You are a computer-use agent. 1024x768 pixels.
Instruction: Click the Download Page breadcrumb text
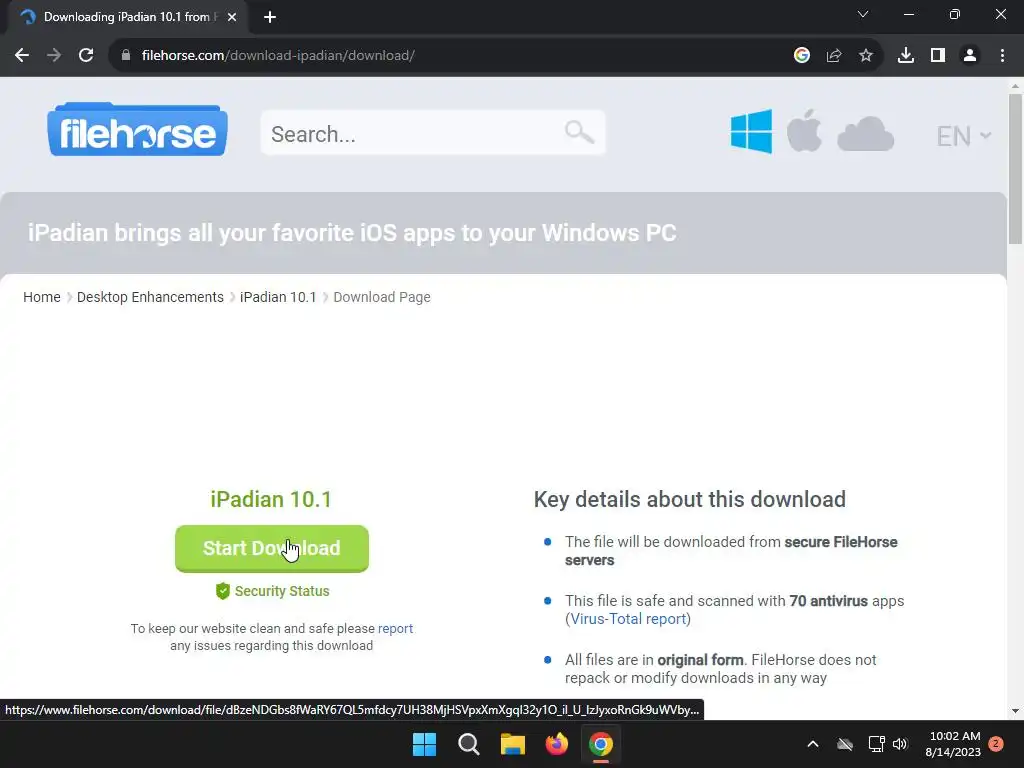tap(382, 297)
